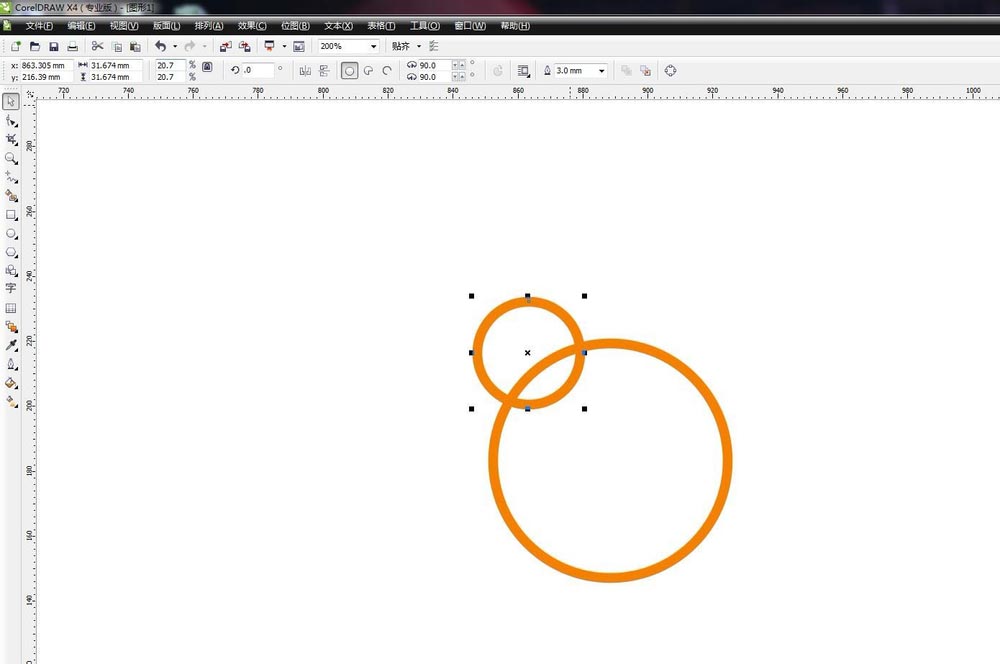Screen dimensions: 1000x664
Task: Pick the Text tool (字)
Action: pyautogui.click(x=11, y=288)
